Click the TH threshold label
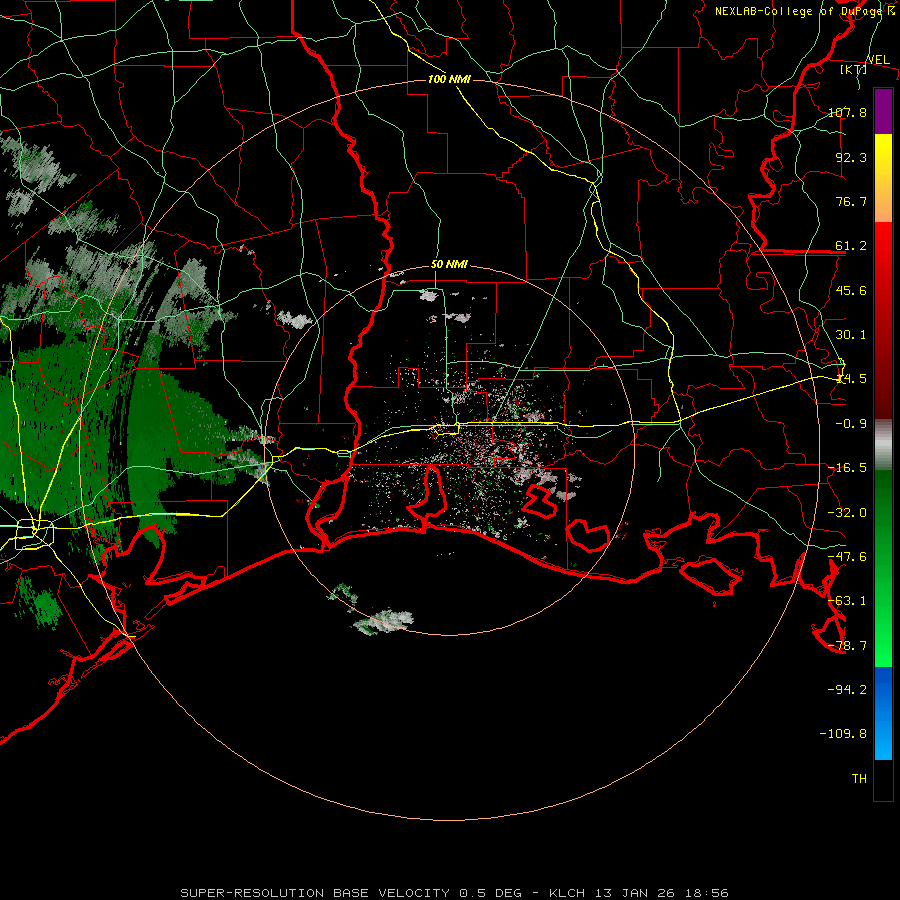 pyautogui.click(x=859, y=778)
